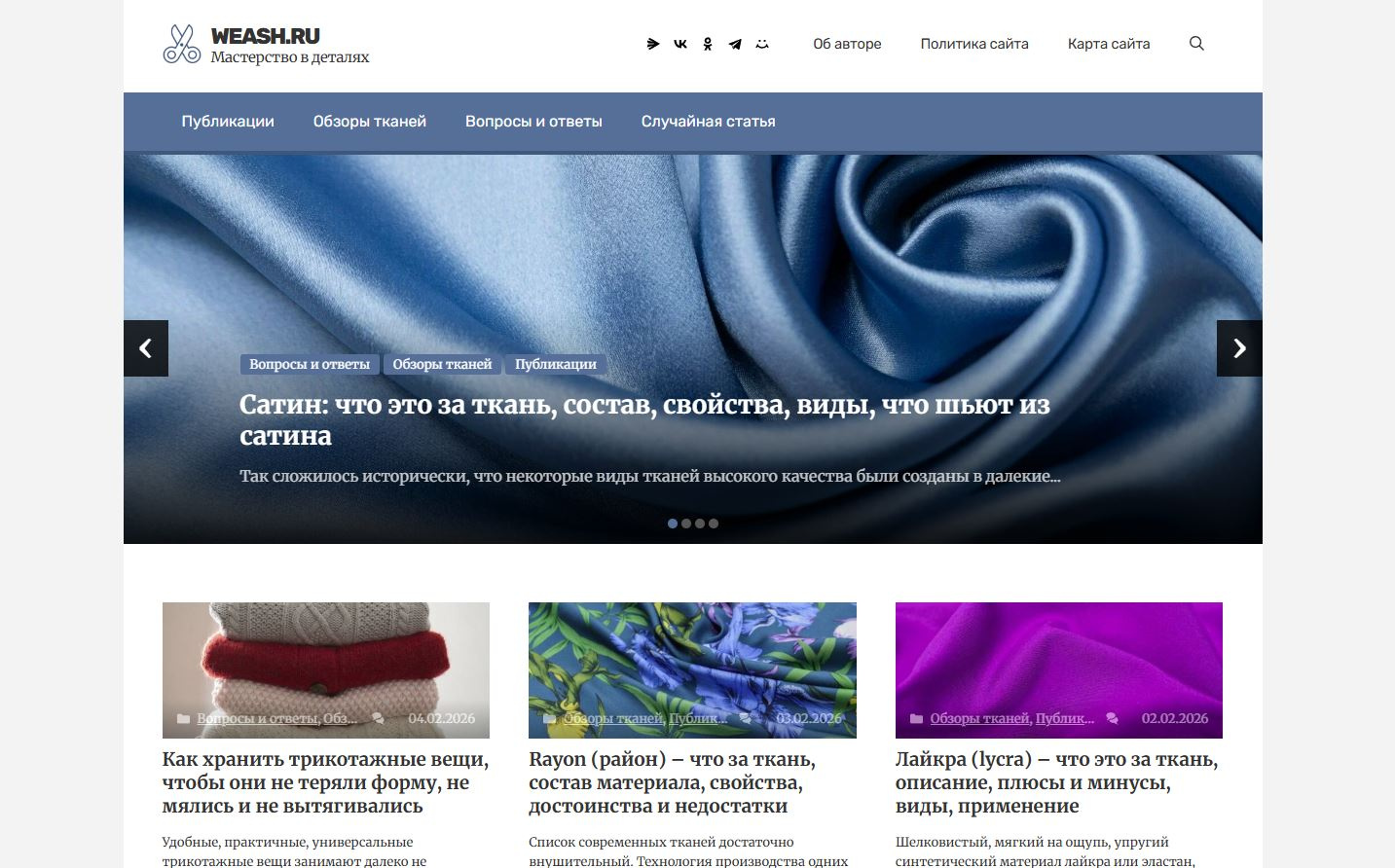Open the Лайкра (lycra) article title
Screen dimensions: 1395x868
click(x=1057, y=782)
